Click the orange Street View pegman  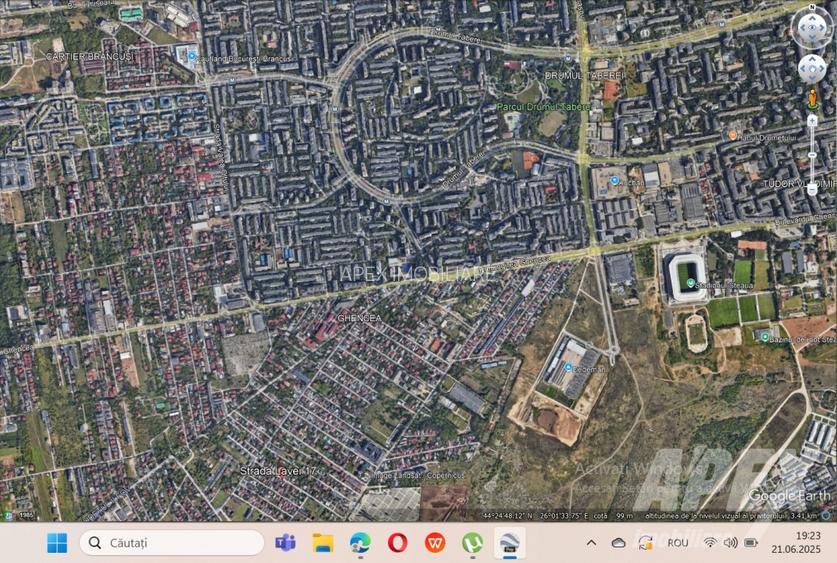[x=812, y=99]
